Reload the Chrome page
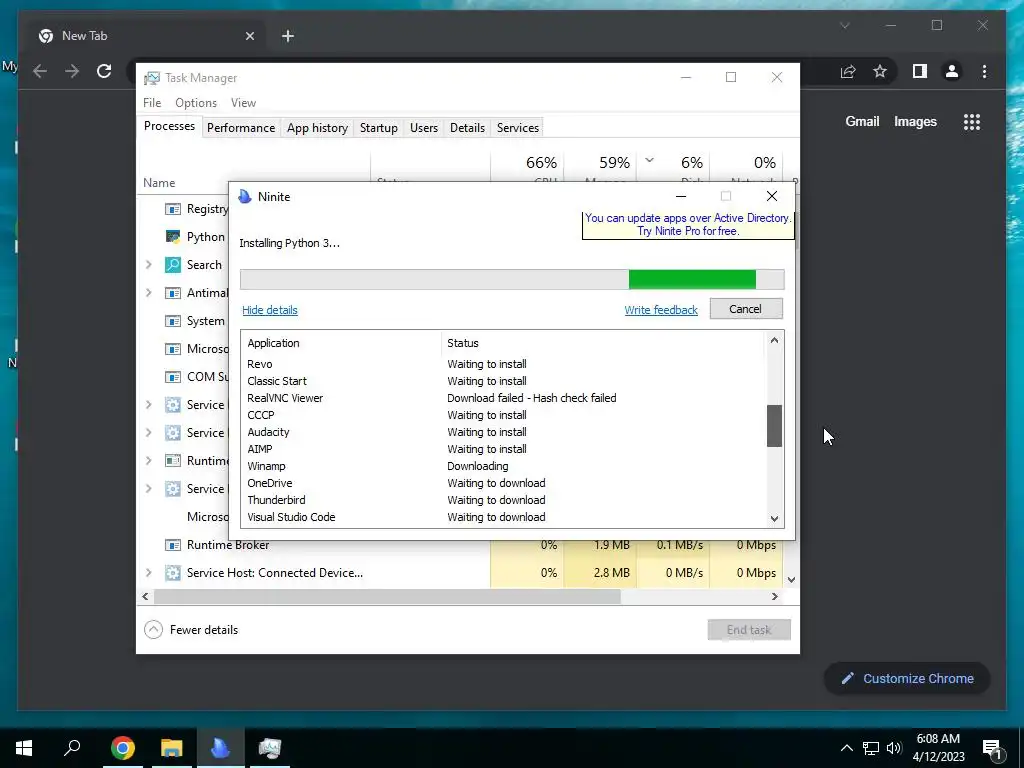The image size is (1024, 768). [104, 71]
